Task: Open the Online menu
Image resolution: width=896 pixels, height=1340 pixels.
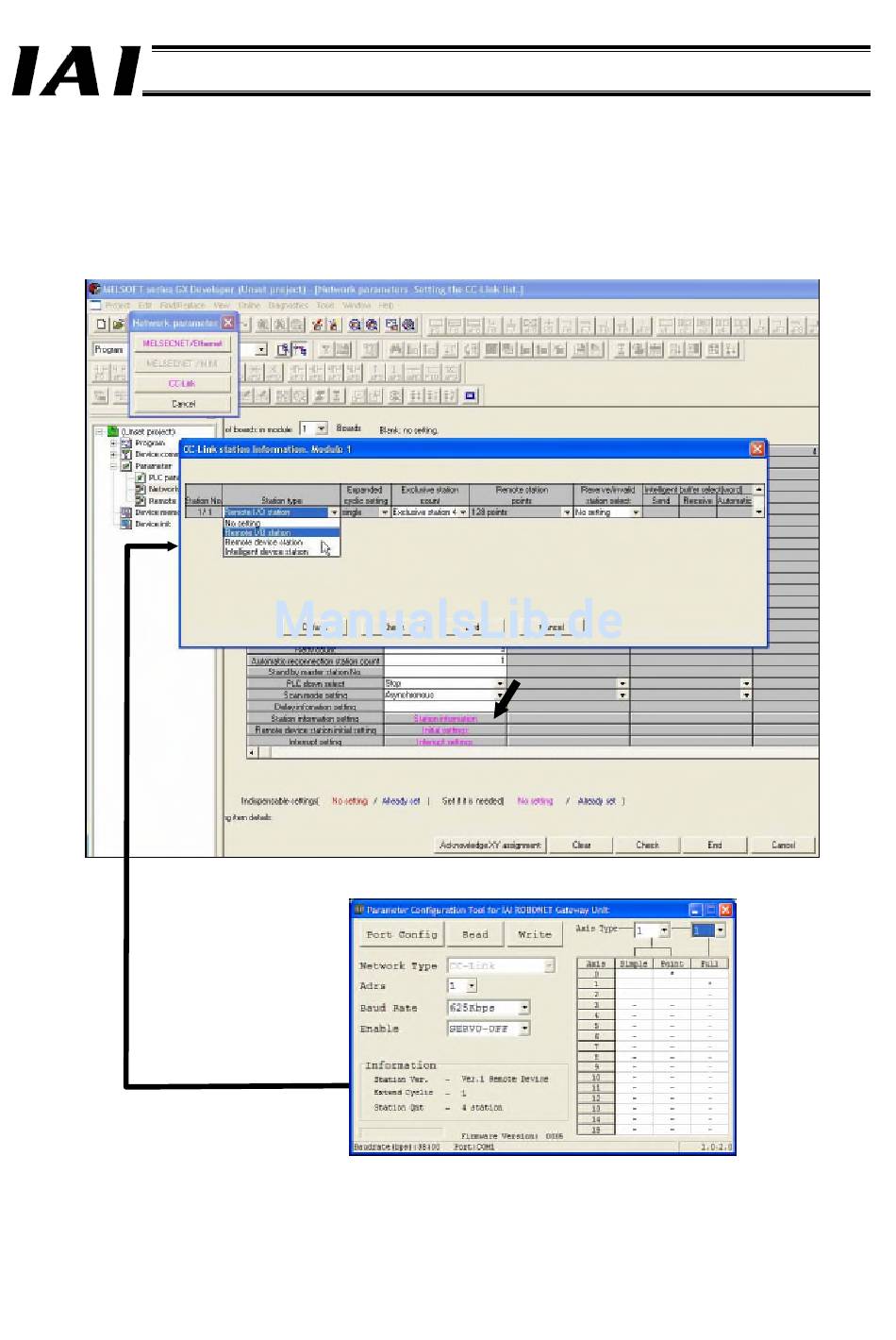Action: 249,305
